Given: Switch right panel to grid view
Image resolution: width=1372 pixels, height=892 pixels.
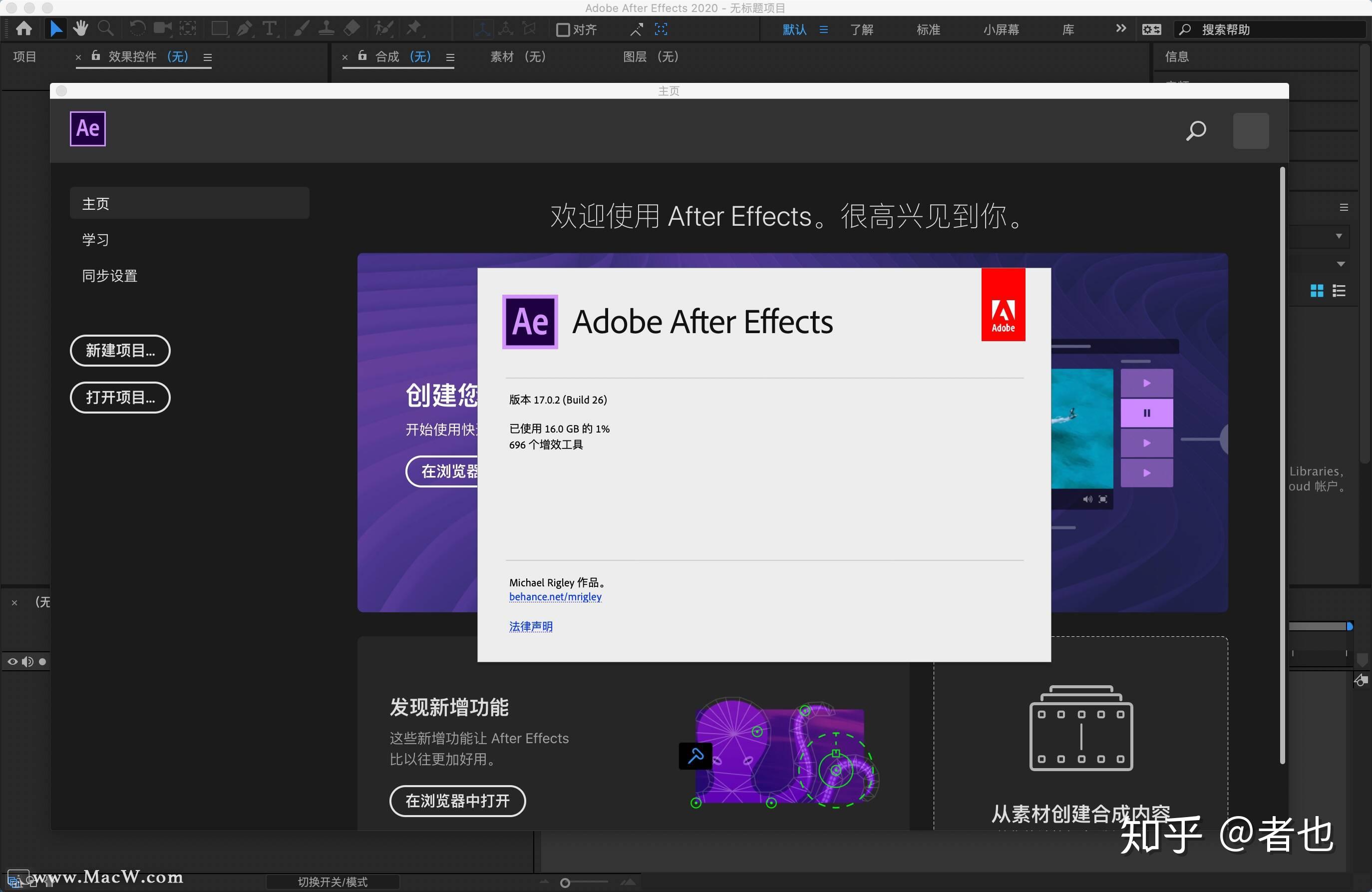Looking at the screenshot, I should click(x=1317, y=292).
